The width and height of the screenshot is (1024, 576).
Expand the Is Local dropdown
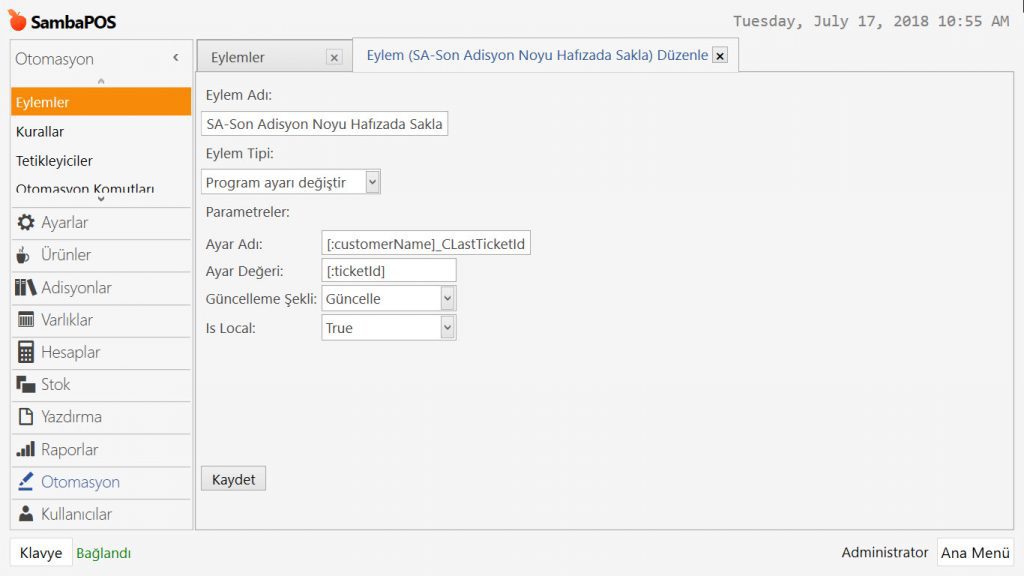pos(447,328)
